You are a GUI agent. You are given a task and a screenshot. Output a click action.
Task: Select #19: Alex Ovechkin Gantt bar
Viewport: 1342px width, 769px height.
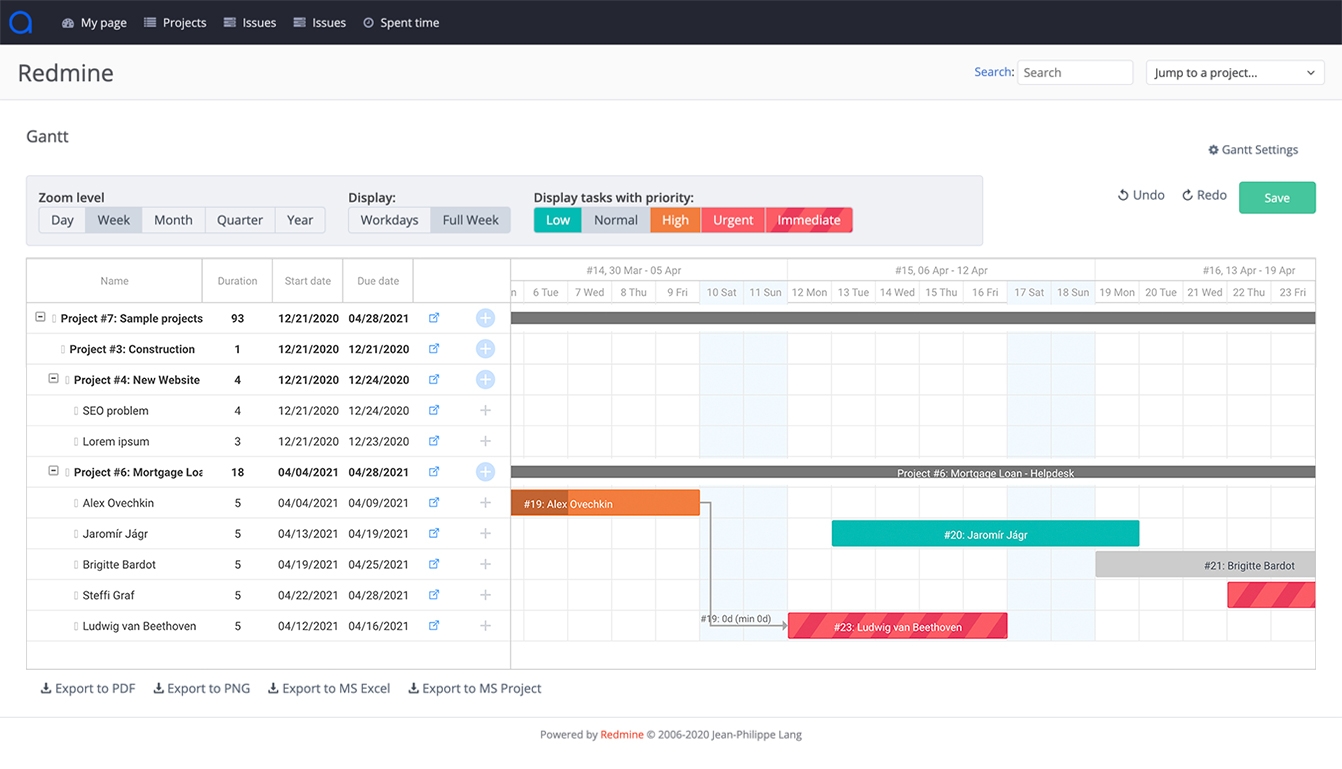[605, 503]
